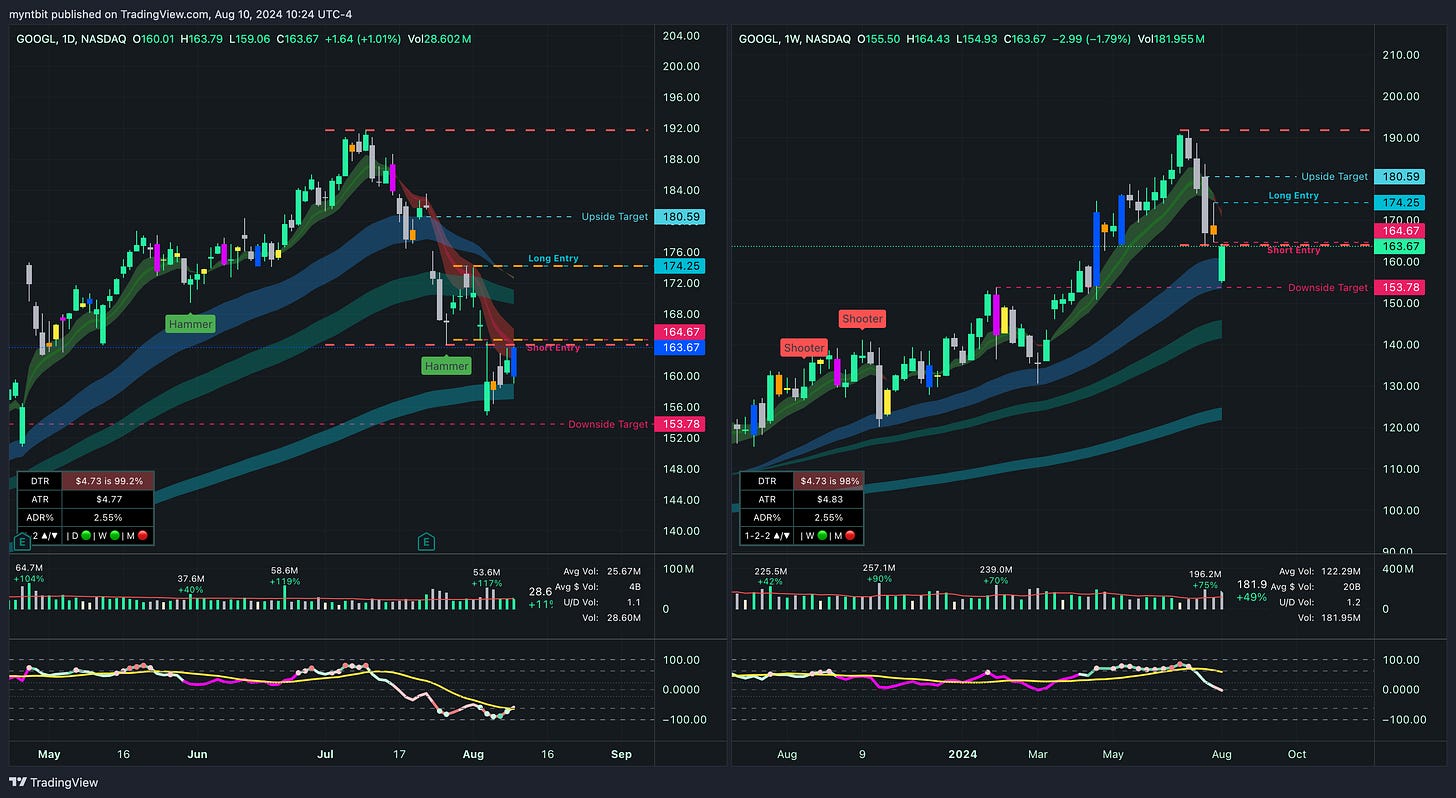The height and width of the screenshot is (798, 1456).
Task: Click the $4.77 ATR value cell
Action: (108, 499)
